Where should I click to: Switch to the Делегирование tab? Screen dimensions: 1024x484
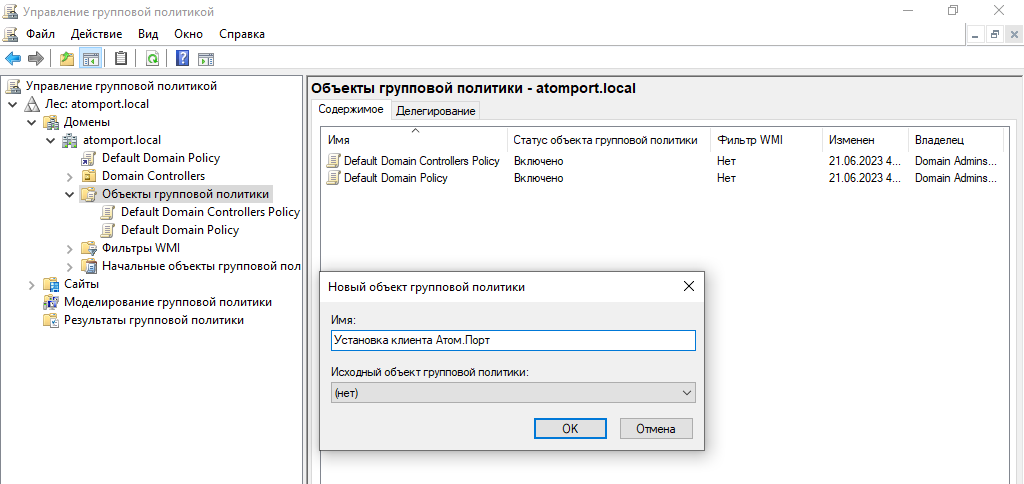pos(435,111)
